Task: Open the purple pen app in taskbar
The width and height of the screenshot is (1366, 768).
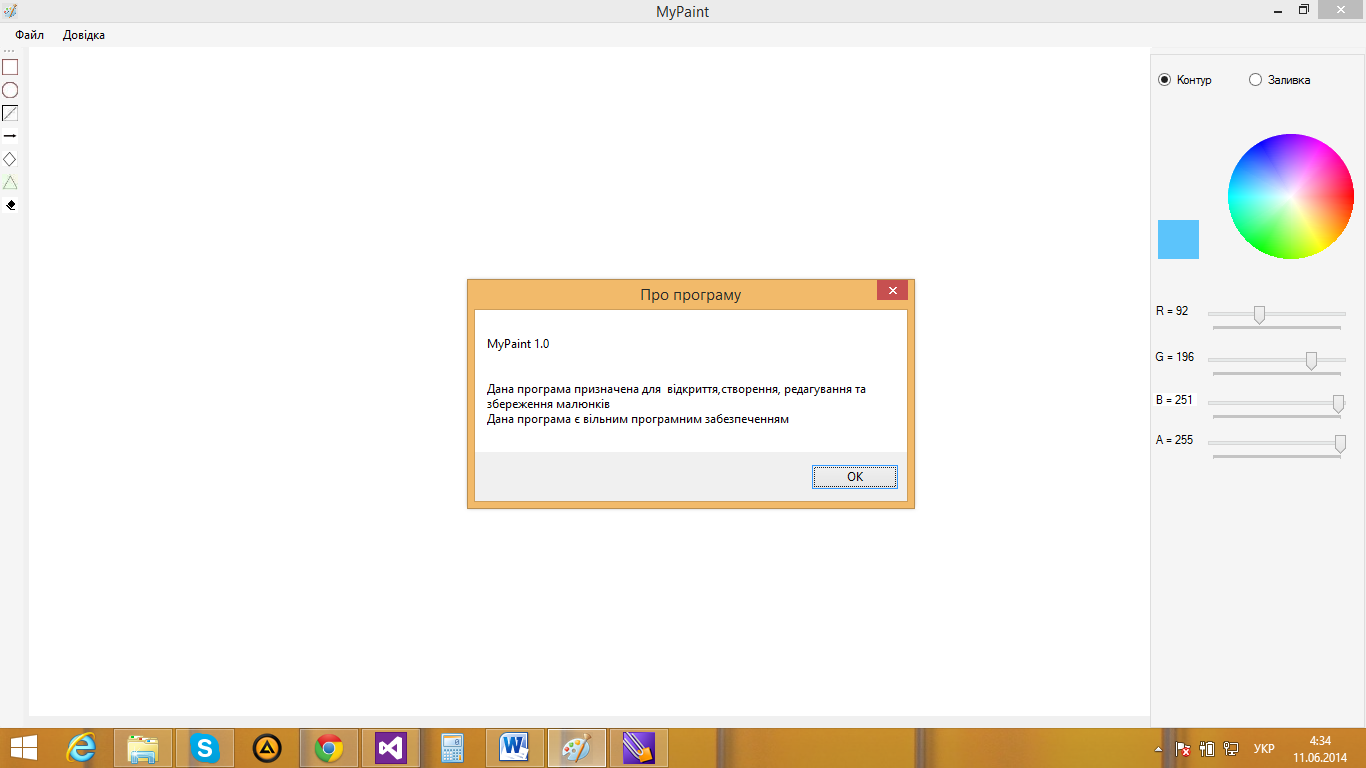Action: point(639,748)
